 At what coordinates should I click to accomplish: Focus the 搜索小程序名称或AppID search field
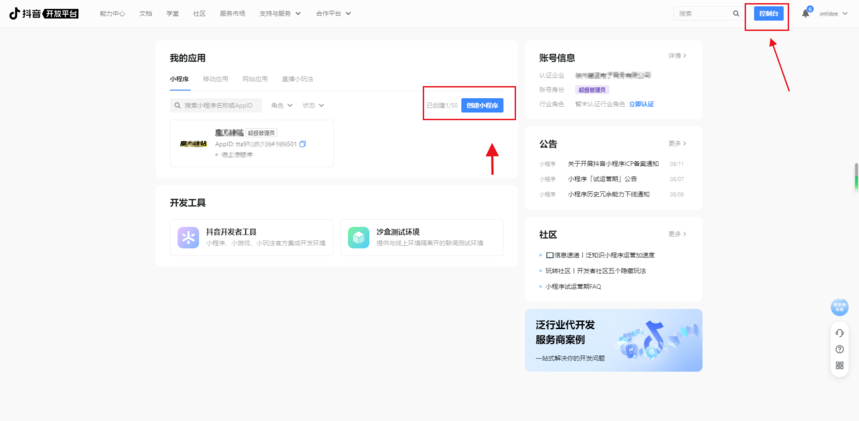pos(220,105)
